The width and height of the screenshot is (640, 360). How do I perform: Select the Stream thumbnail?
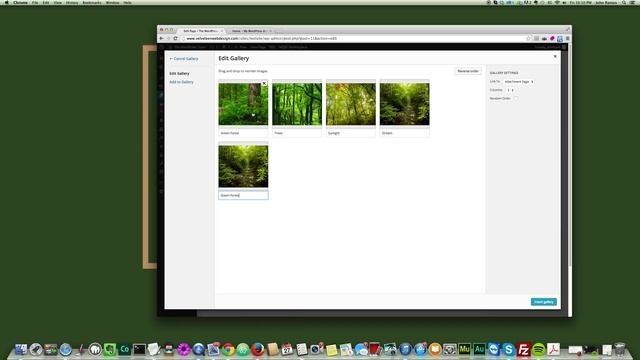[404, 104]
